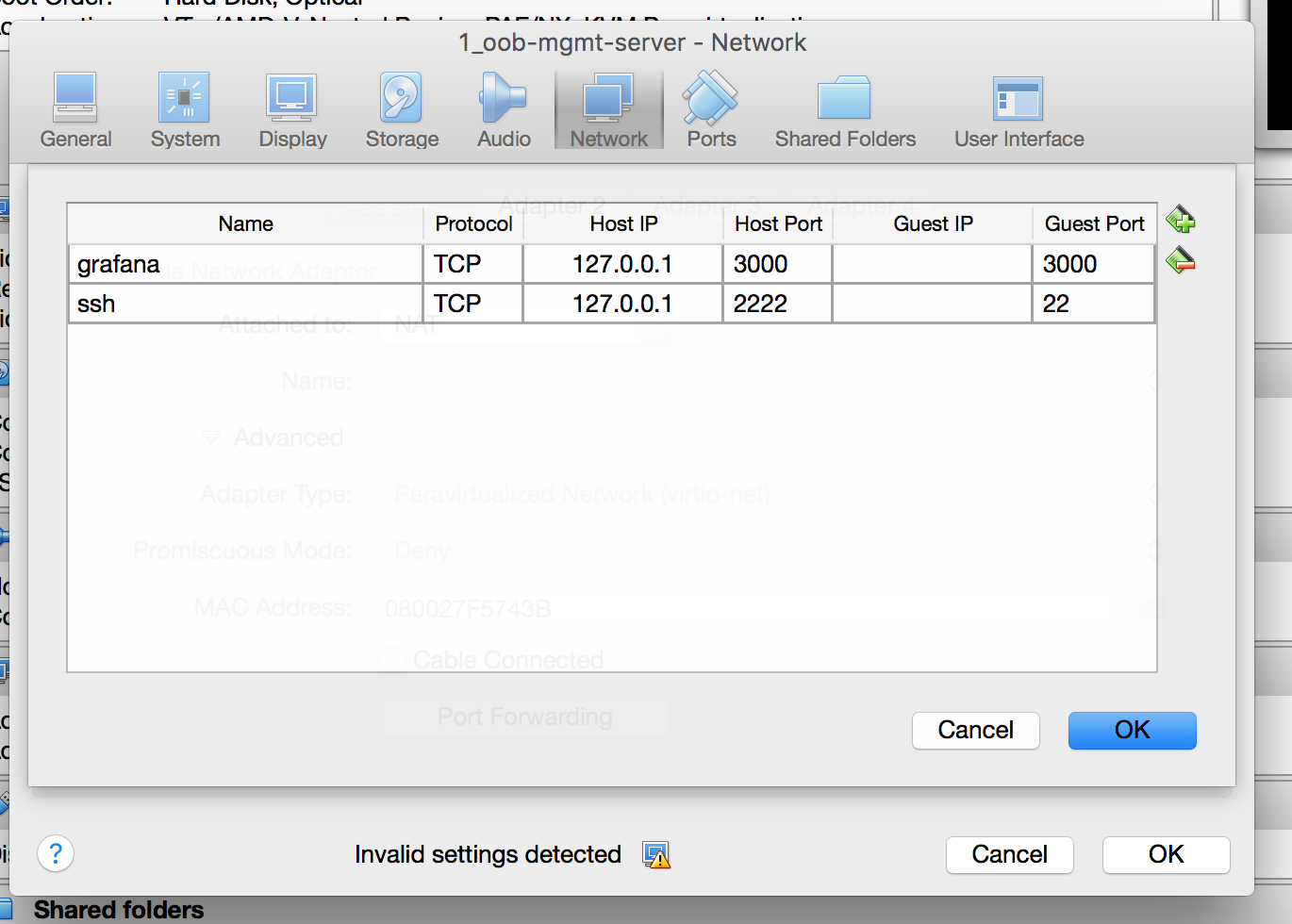Open the System settings pane
Viewport: 1292px width, 924px height.
tap(185, 110)
